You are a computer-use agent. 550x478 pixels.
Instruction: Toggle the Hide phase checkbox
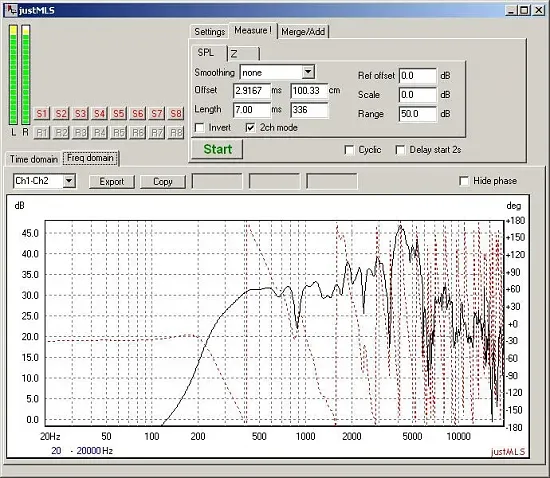tap(464, 181)
